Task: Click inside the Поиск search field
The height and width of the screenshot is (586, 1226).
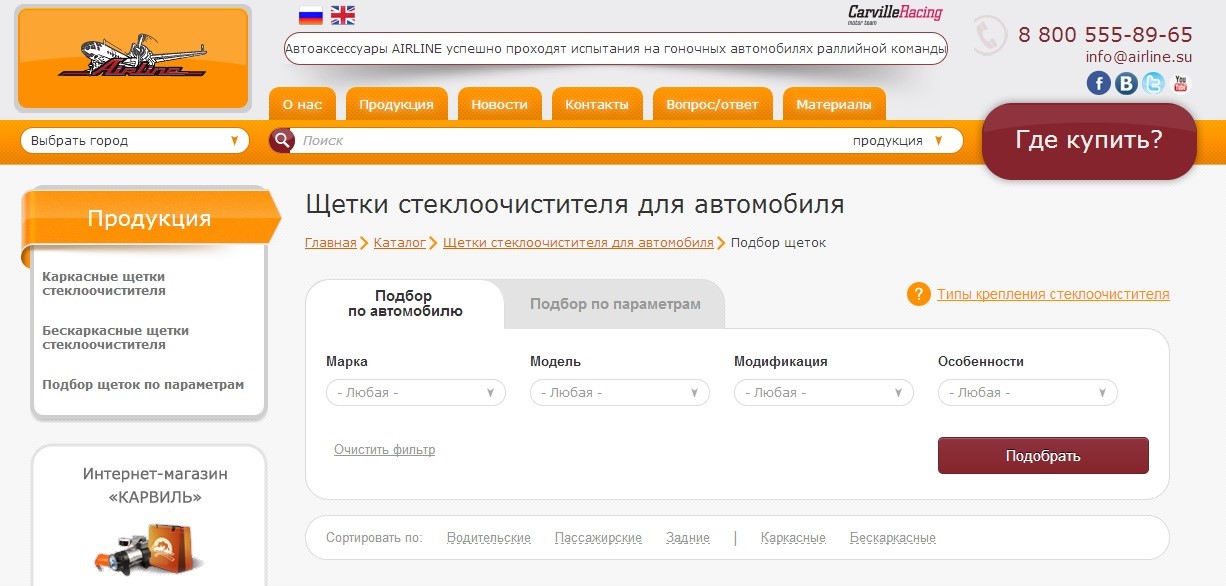Action: pos(570,141)
